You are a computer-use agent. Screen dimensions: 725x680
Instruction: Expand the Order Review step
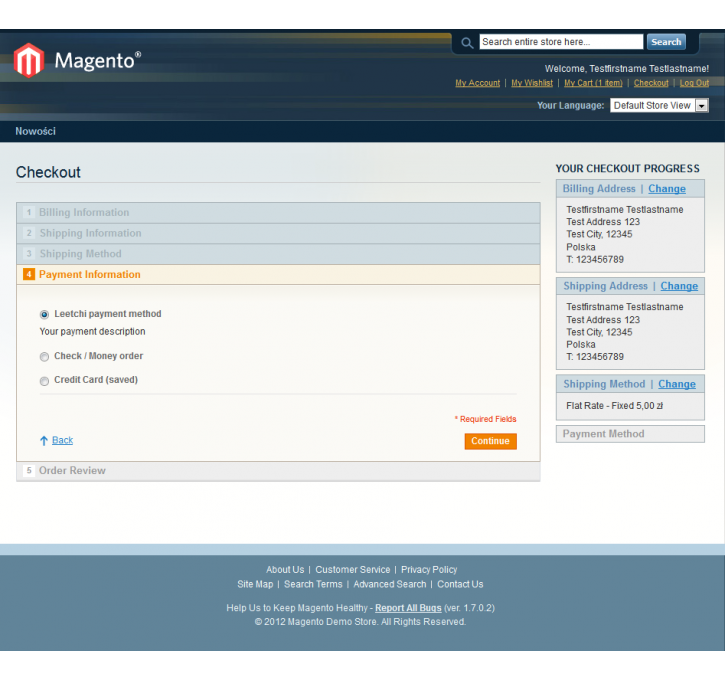click(278, 471)
